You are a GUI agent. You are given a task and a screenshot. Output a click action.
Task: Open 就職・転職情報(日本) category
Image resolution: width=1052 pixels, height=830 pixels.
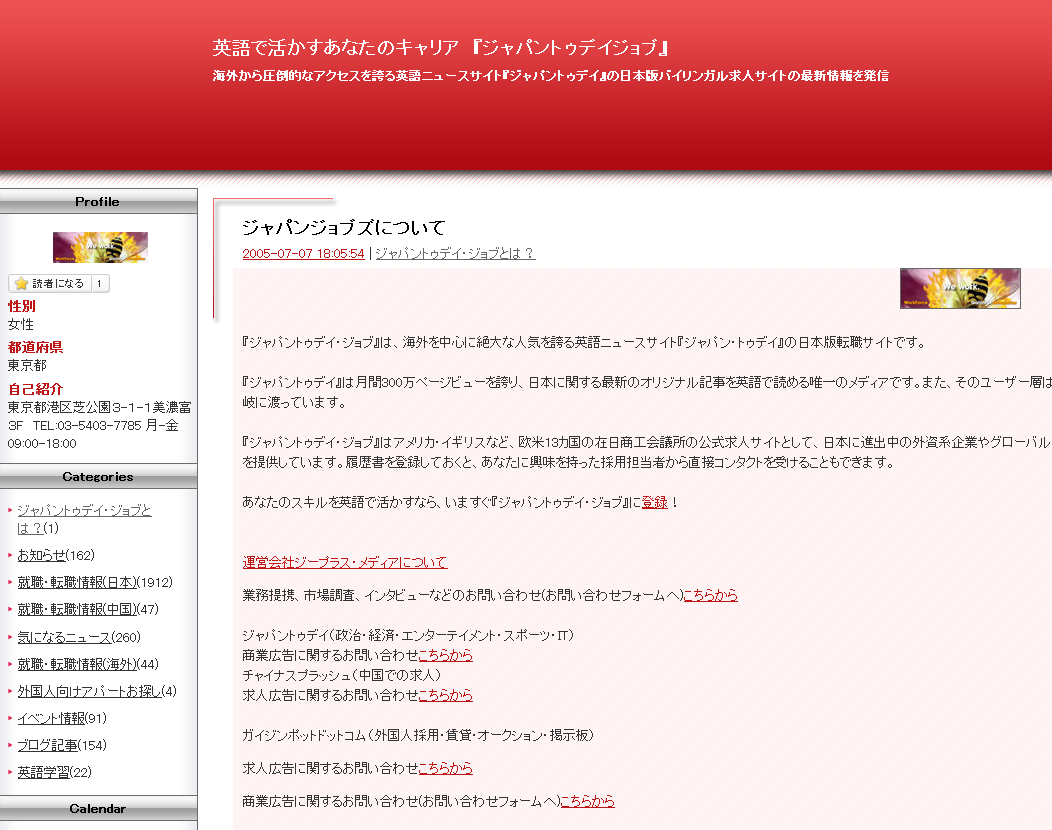[76, 582]
